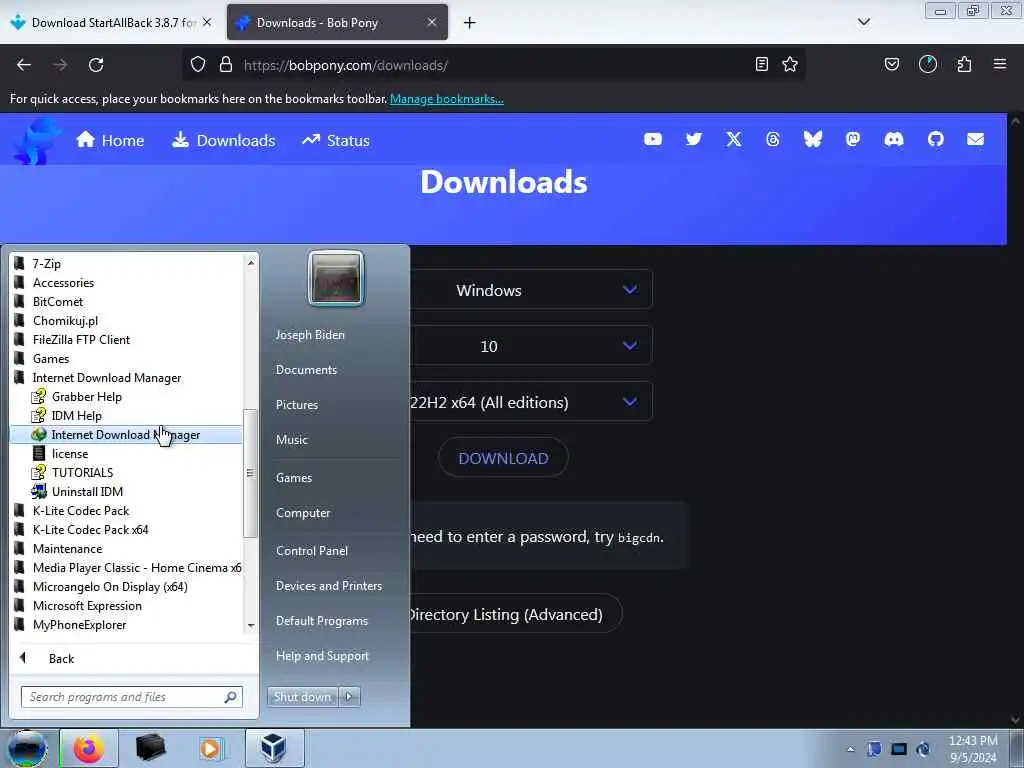Open the version 10 dropdown
This screenshot has width=1024, height=768.
[531, 346]
